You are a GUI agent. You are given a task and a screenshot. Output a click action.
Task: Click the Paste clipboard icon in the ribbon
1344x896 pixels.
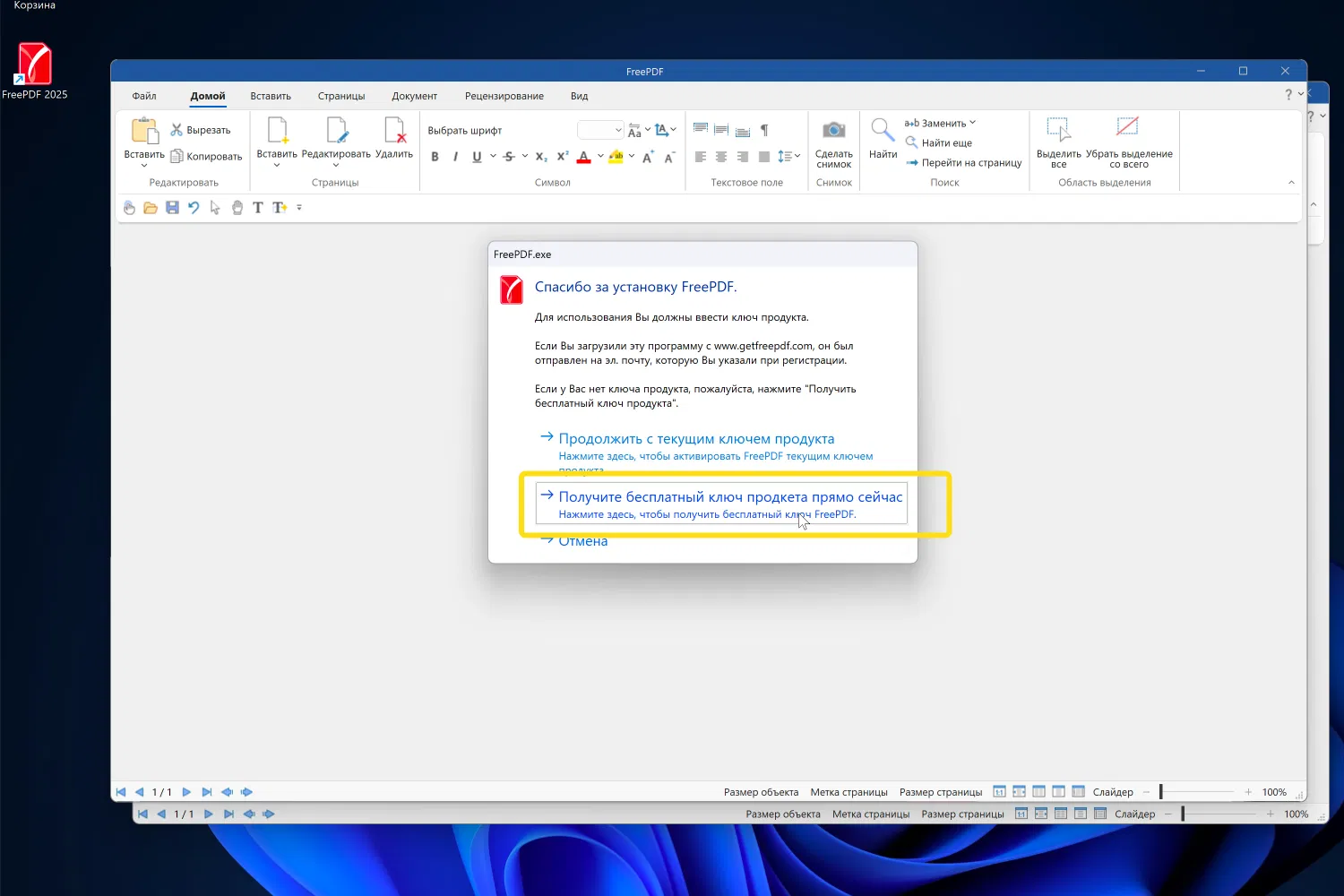coord(144,131)
